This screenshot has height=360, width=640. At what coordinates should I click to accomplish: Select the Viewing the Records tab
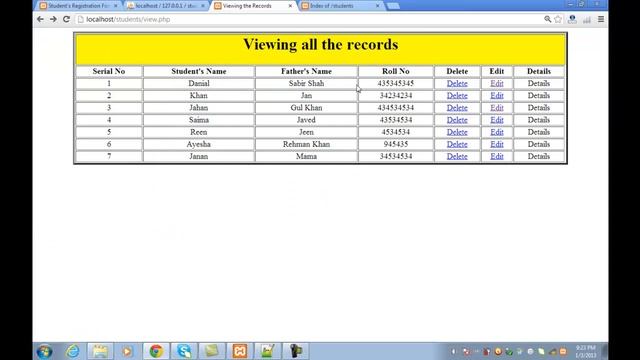253,6
